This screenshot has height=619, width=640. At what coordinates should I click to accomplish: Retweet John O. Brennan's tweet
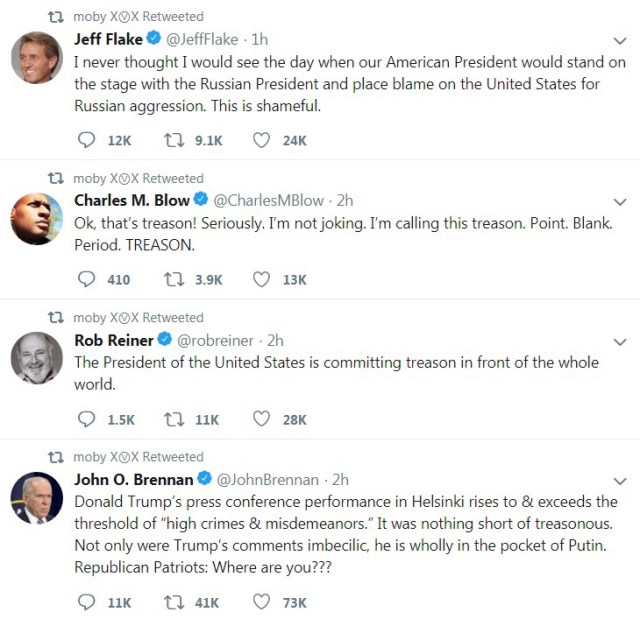point(175,602)
